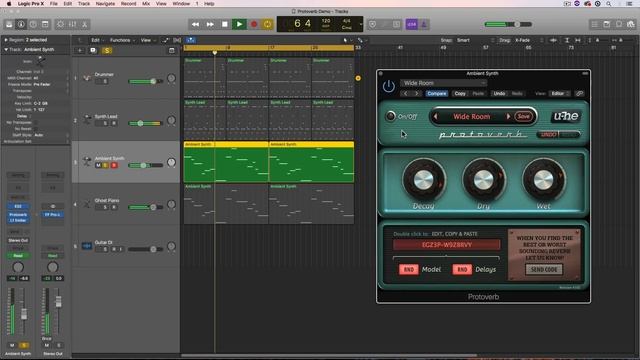Click the Drummer track drum icon
This screenshot has width=640, height=360.
pos(87,78)
